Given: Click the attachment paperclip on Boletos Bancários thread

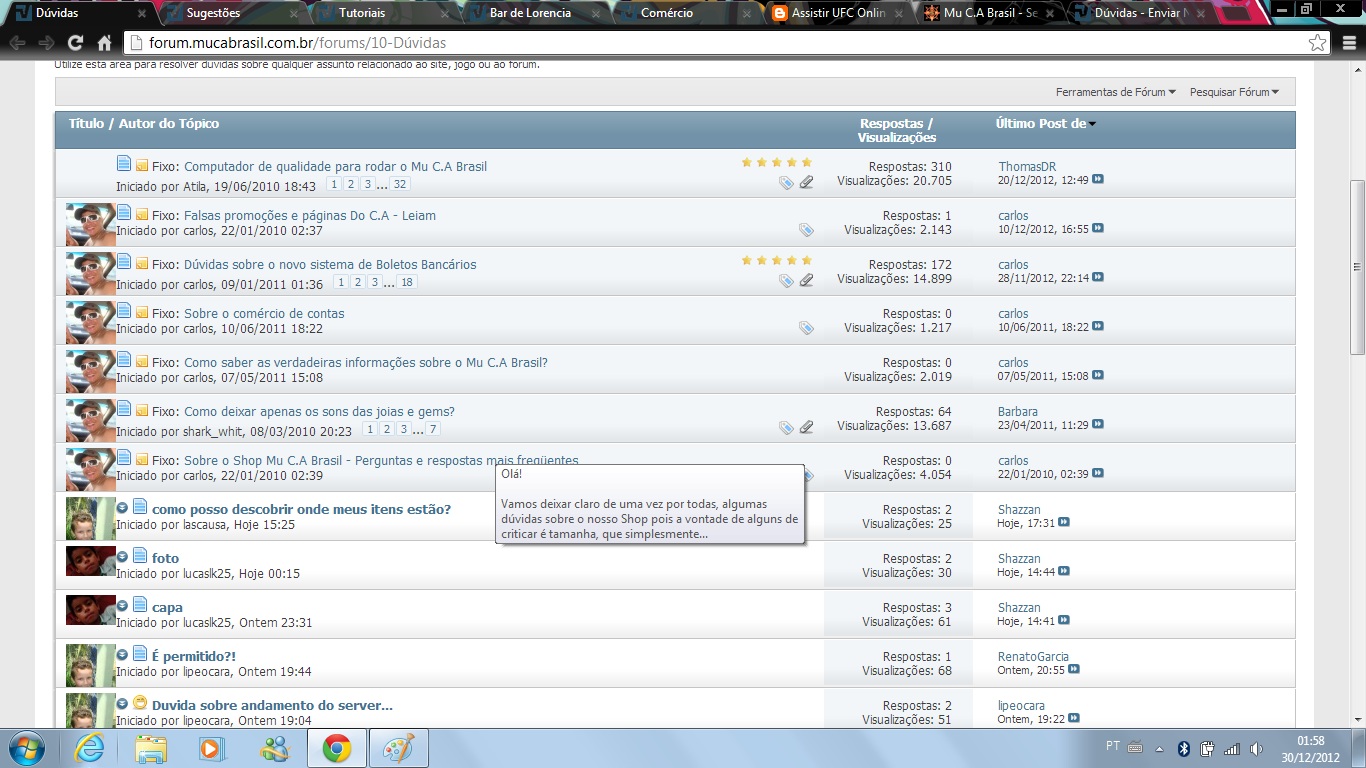Looking at the screenshot, I should coord(807,280).
